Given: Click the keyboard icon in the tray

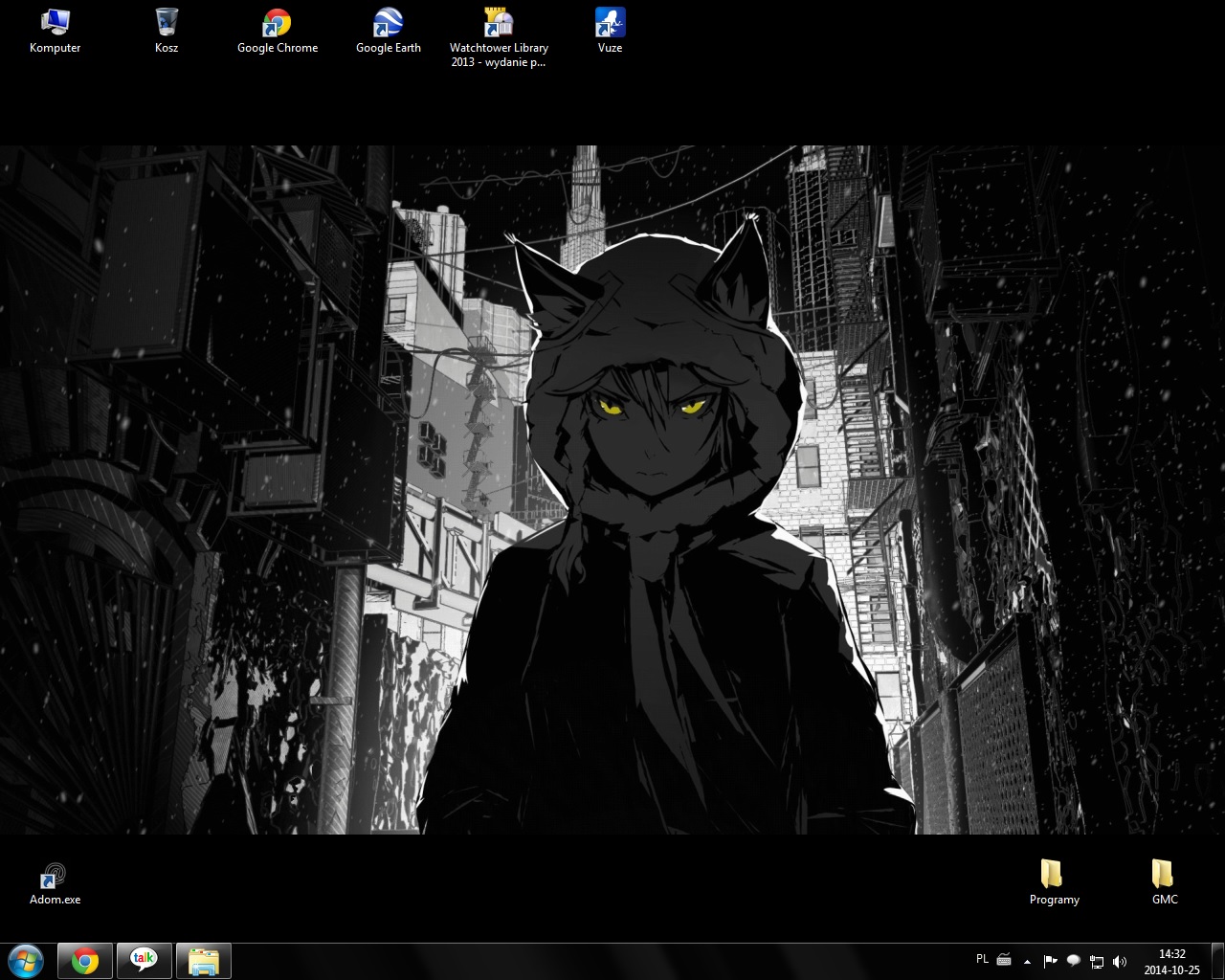Looking at the screenshot, I should pyautogui.click(x=1004, y=960).
